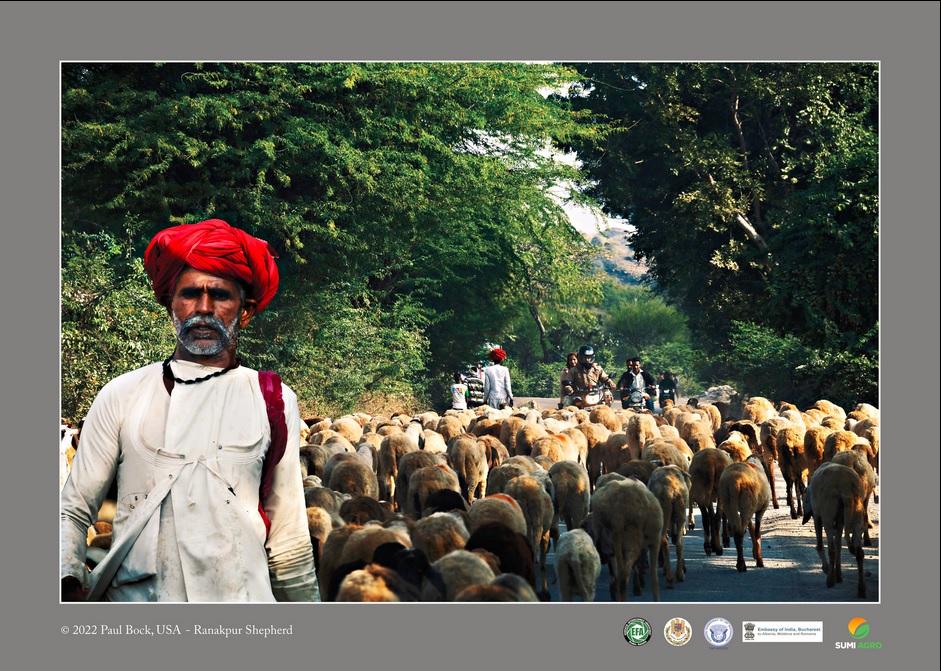
Task: Open the Embassy of India, Bucharest logo
Action: (x=782, y=631)
